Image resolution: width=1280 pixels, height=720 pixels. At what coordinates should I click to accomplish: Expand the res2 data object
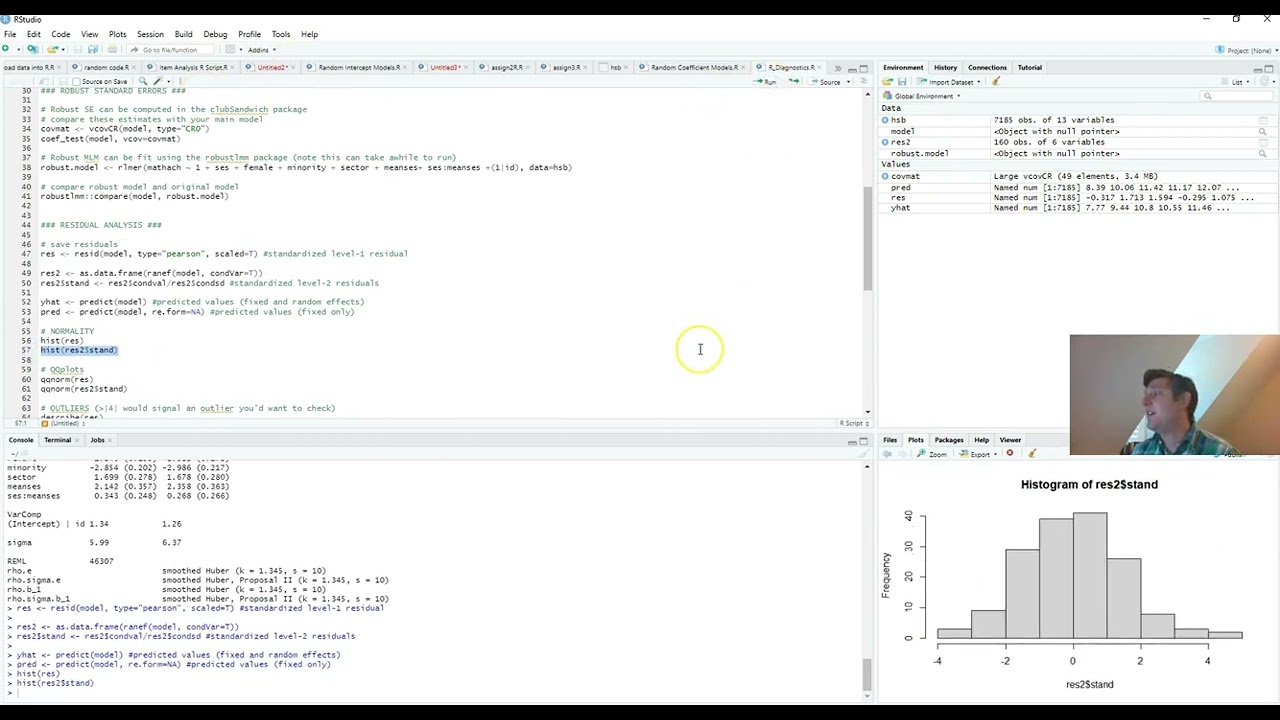coord(885,142)
